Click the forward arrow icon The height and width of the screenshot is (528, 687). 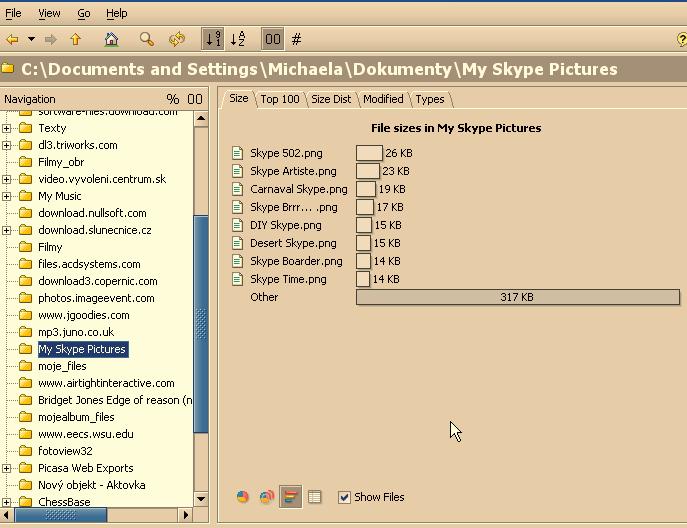coord(51,40)
